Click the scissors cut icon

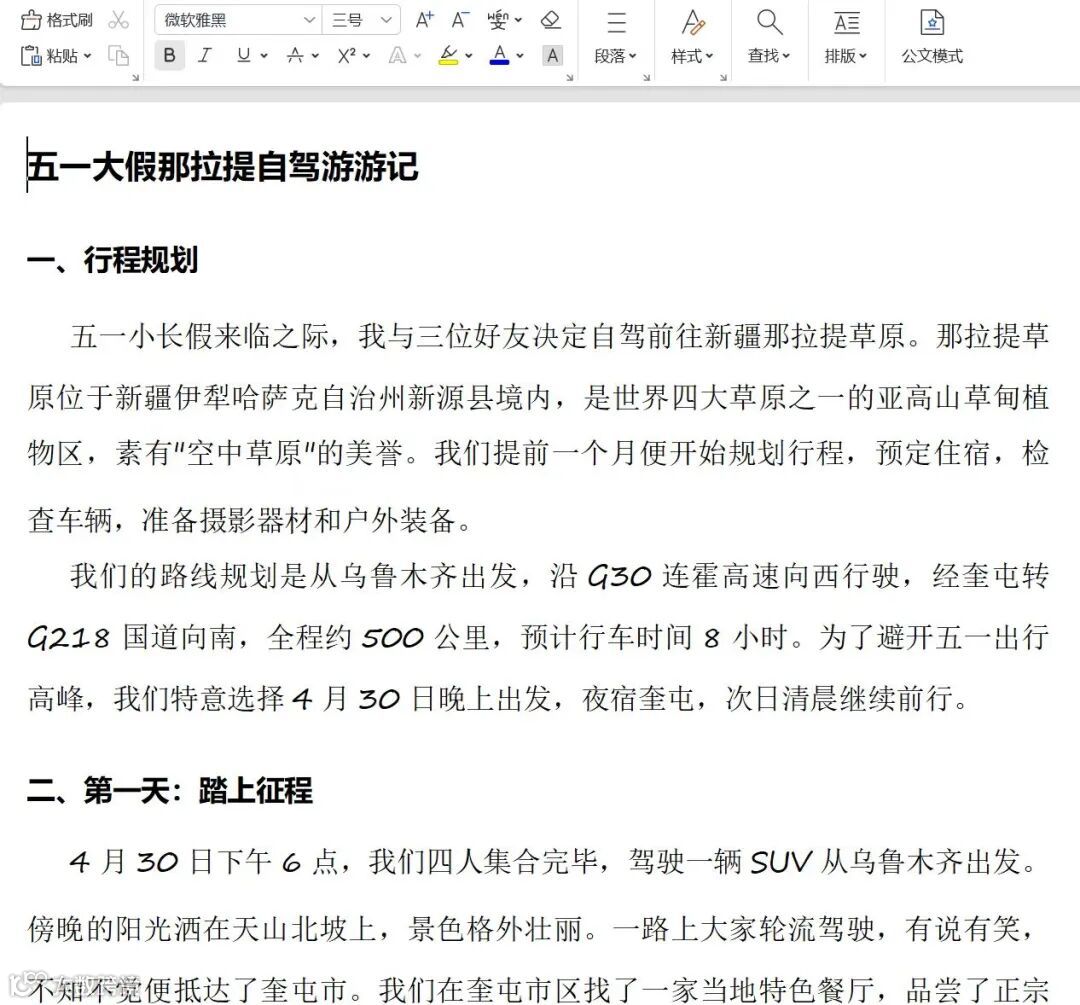pyautogui.click(x=118, y=20)
